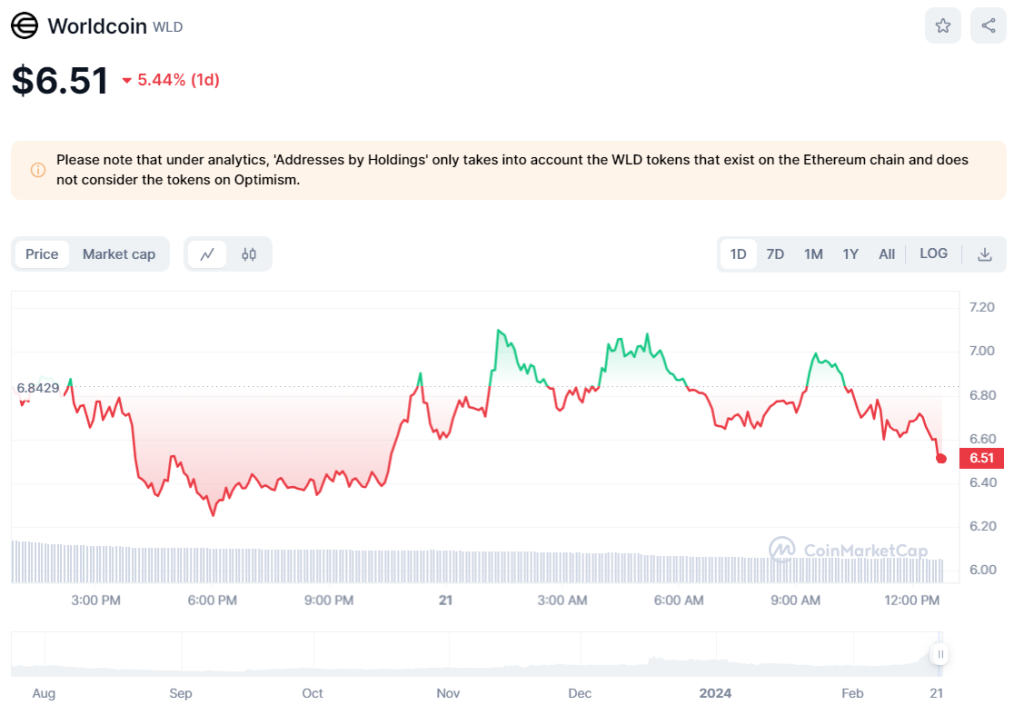Image resolution: width=1024 pixels, height=715 pixels.
Task: Click Aug on the mini timeline
Action: click(x=44, y=693)
